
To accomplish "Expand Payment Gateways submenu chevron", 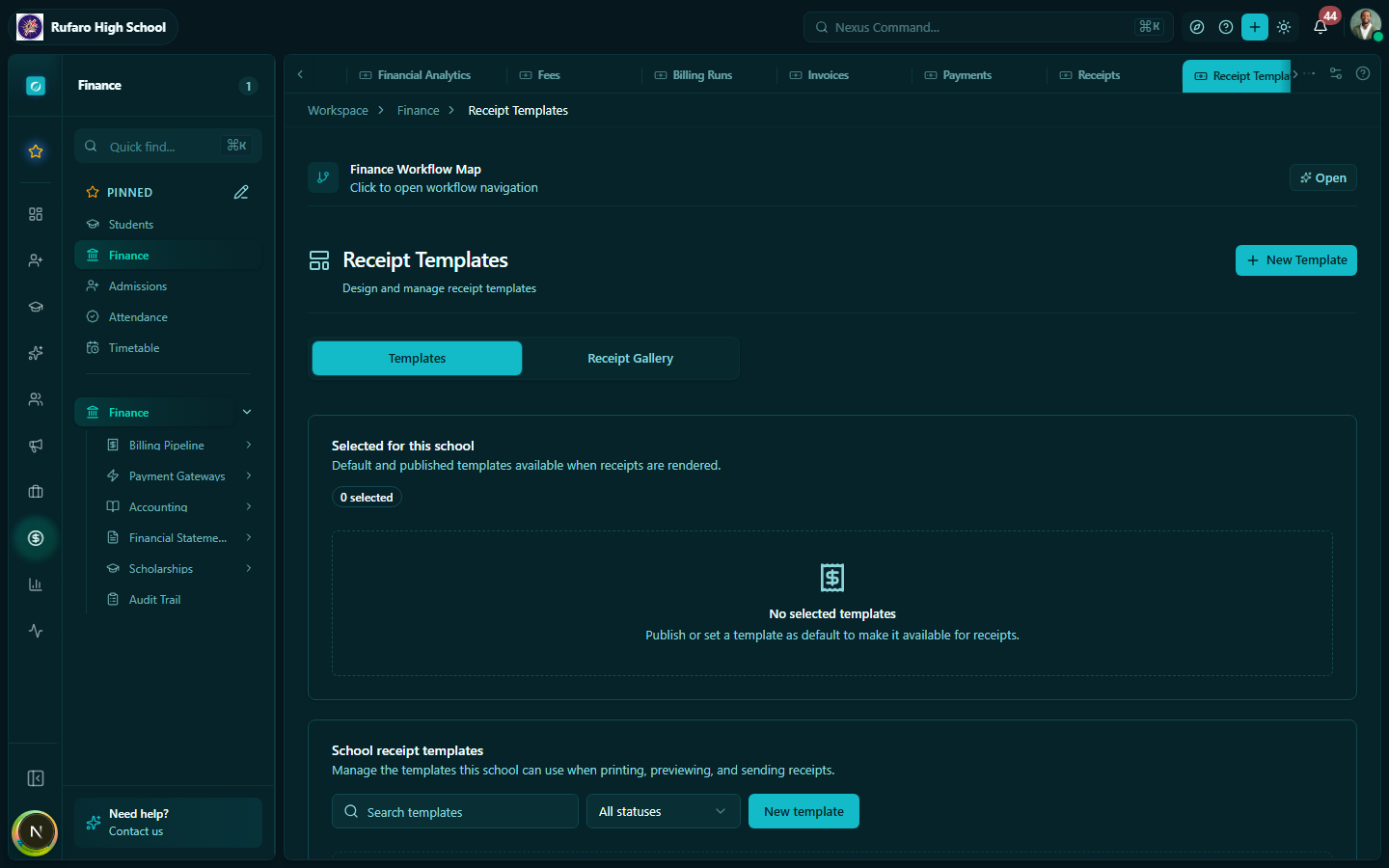I will [x=249, y=475].
